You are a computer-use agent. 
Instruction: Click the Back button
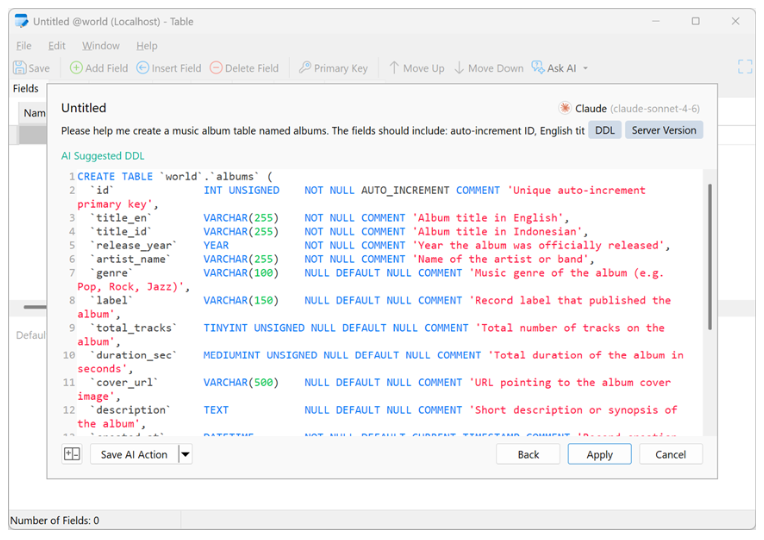(528, 454)
